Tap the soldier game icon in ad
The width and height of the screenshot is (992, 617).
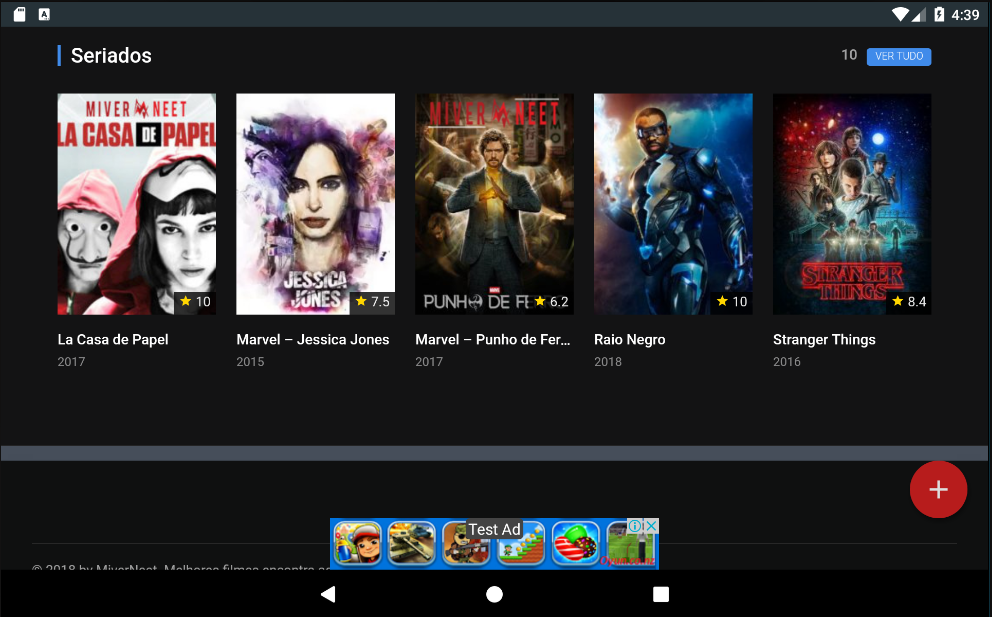tap(466, 544)
